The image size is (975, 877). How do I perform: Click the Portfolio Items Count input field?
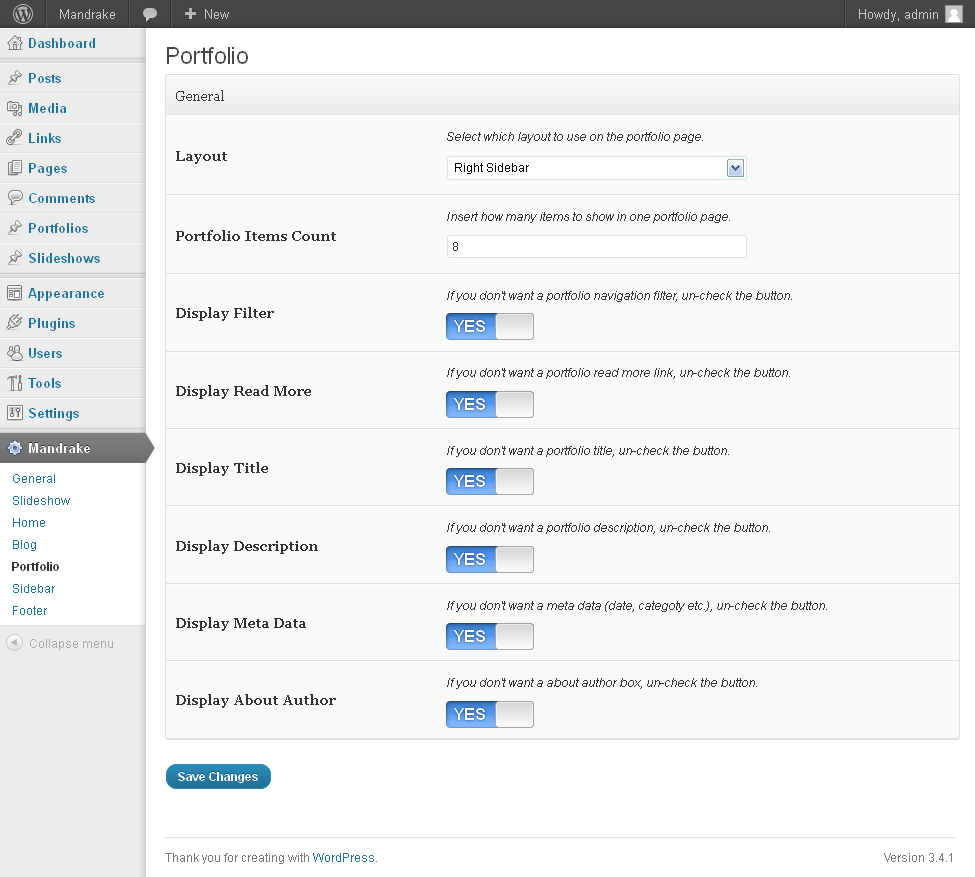(x=596, y=246)
